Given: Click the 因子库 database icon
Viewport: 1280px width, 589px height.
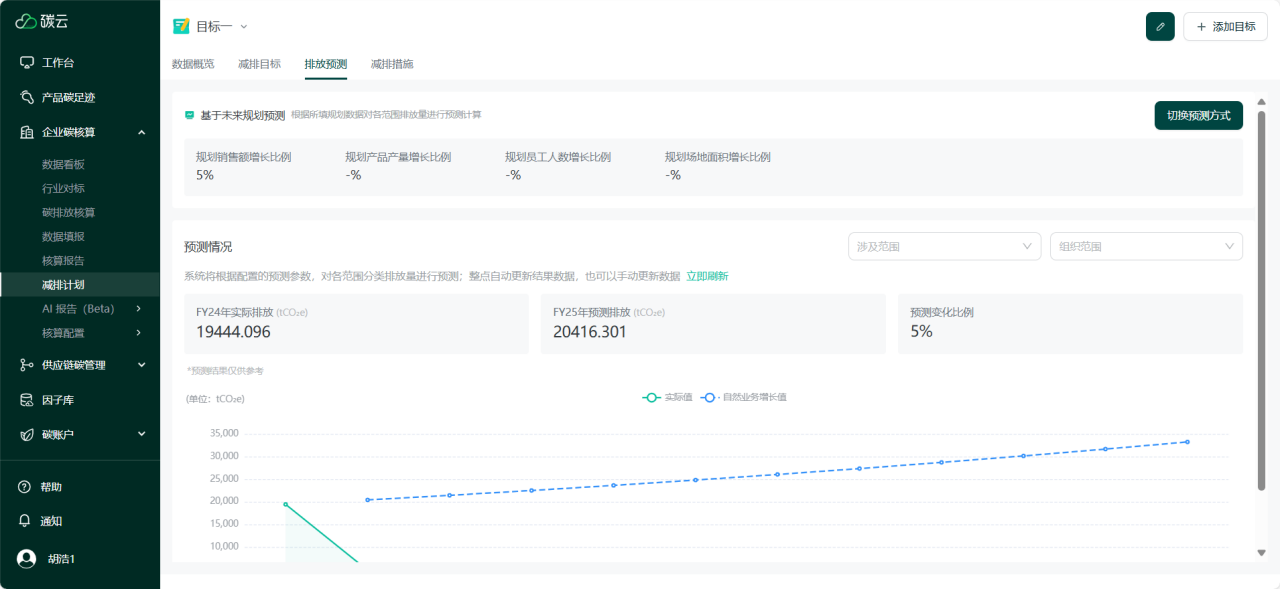Looking at the screenshot, I should pos(27,400).
